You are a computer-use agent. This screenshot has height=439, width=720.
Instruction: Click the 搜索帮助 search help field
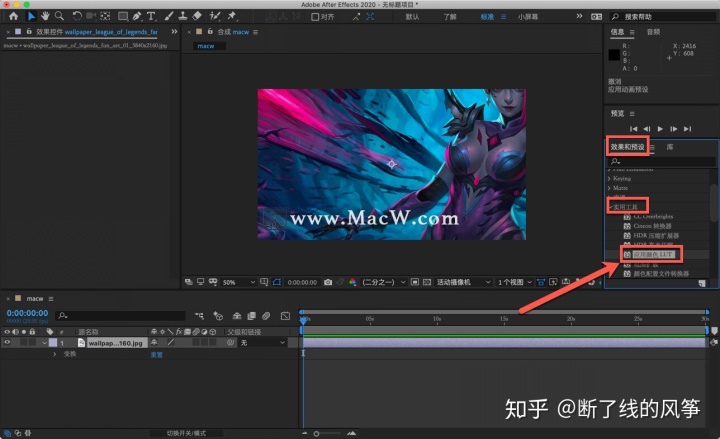point(664,17)
